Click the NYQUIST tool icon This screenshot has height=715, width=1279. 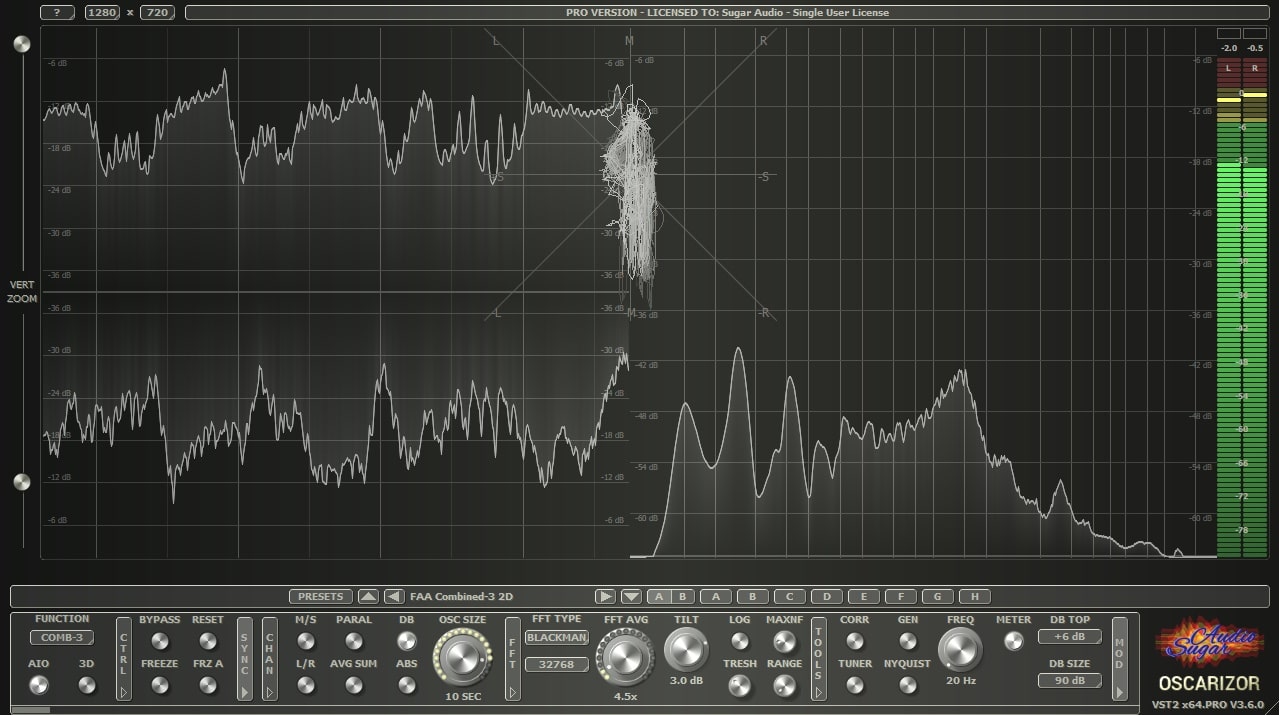907,685
